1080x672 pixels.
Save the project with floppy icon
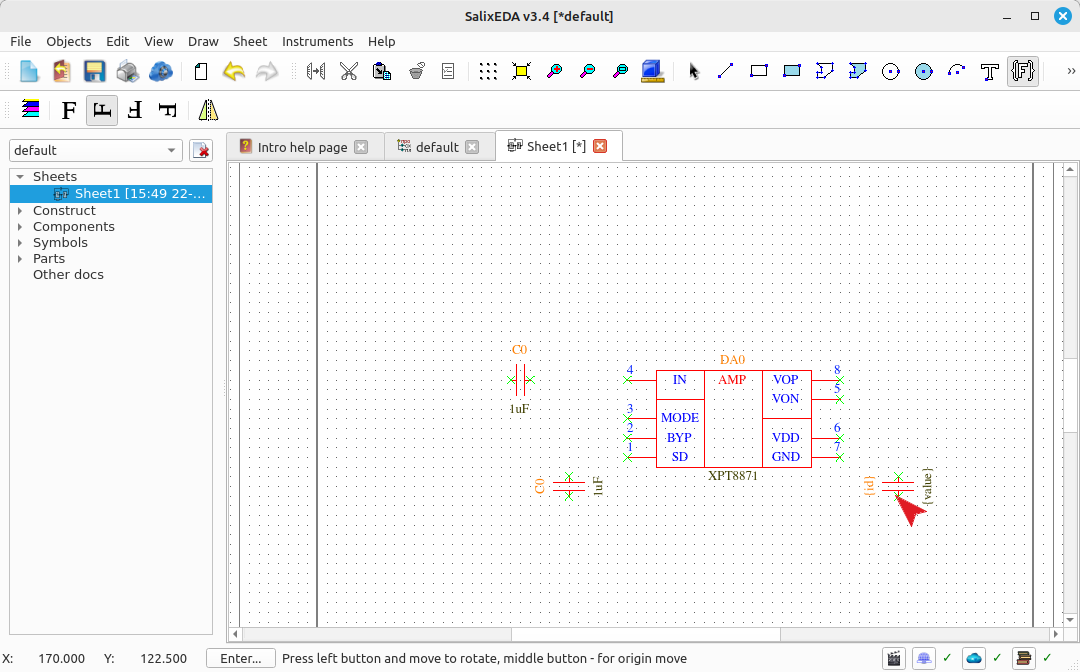94,71
